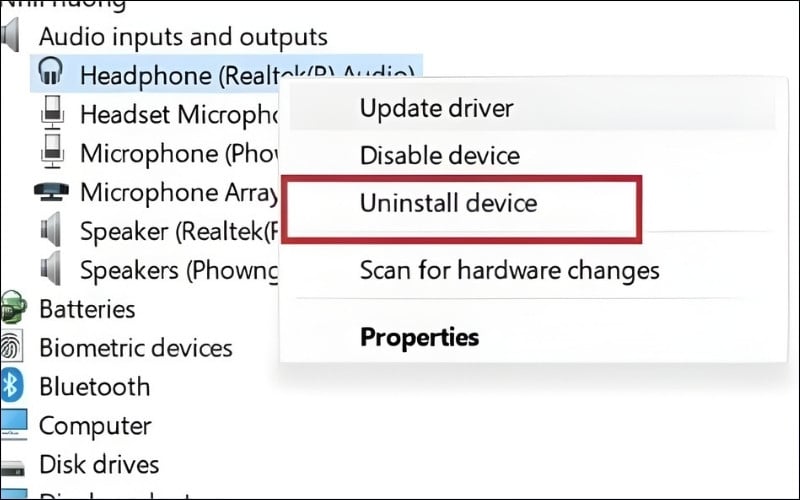
Task: Select the Bluetooth category label
Action: click(94, 386)
